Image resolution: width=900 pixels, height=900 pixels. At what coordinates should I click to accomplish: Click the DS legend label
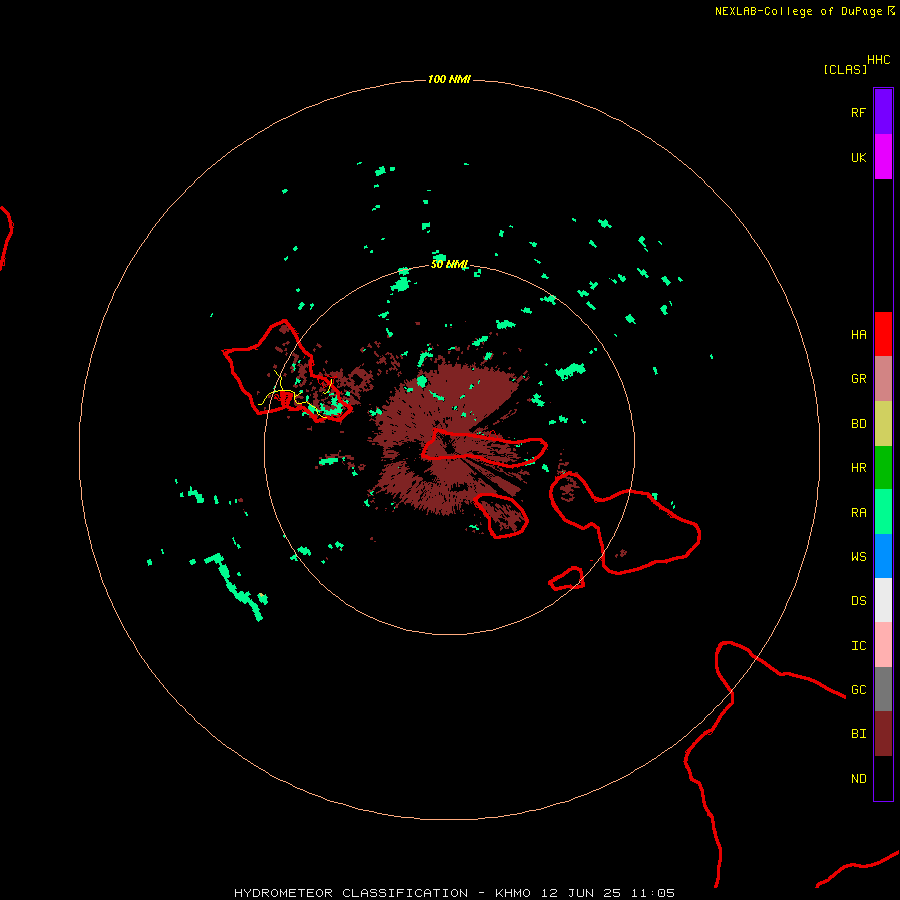pyautogui.click(x=858, y=601)
